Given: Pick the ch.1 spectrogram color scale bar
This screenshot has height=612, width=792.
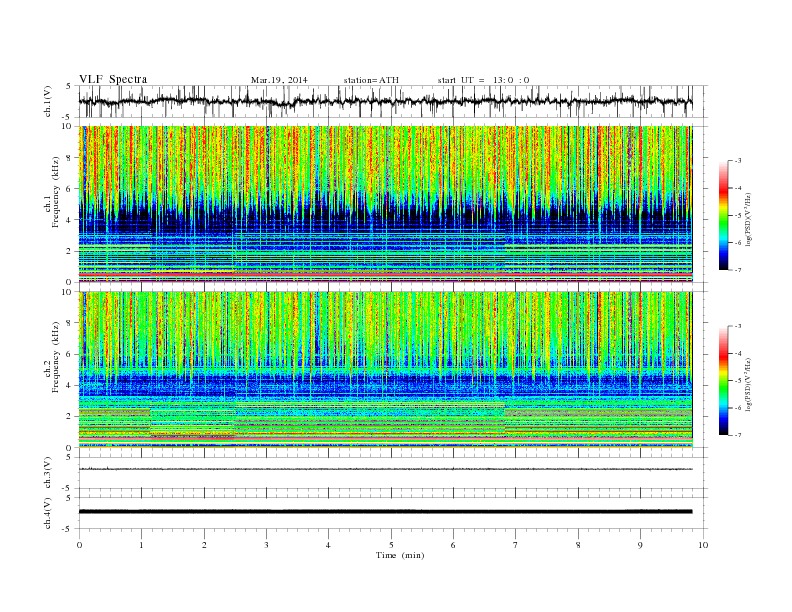Looking at the screenshot, I should click(723, 215).
